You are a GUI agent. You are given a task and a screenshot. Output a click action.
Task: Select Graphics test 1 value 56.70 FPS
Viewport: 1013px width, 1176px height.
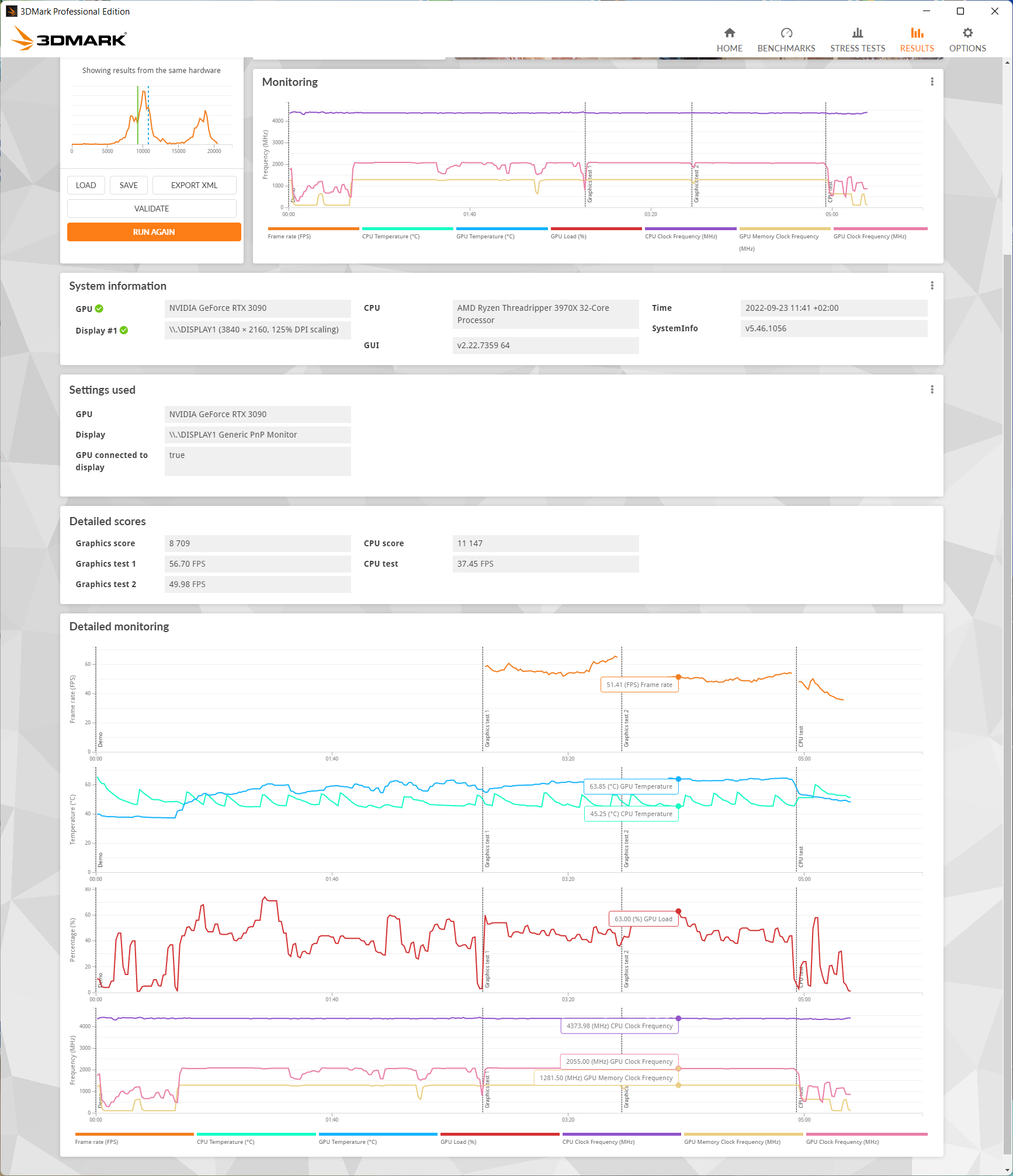258,564
